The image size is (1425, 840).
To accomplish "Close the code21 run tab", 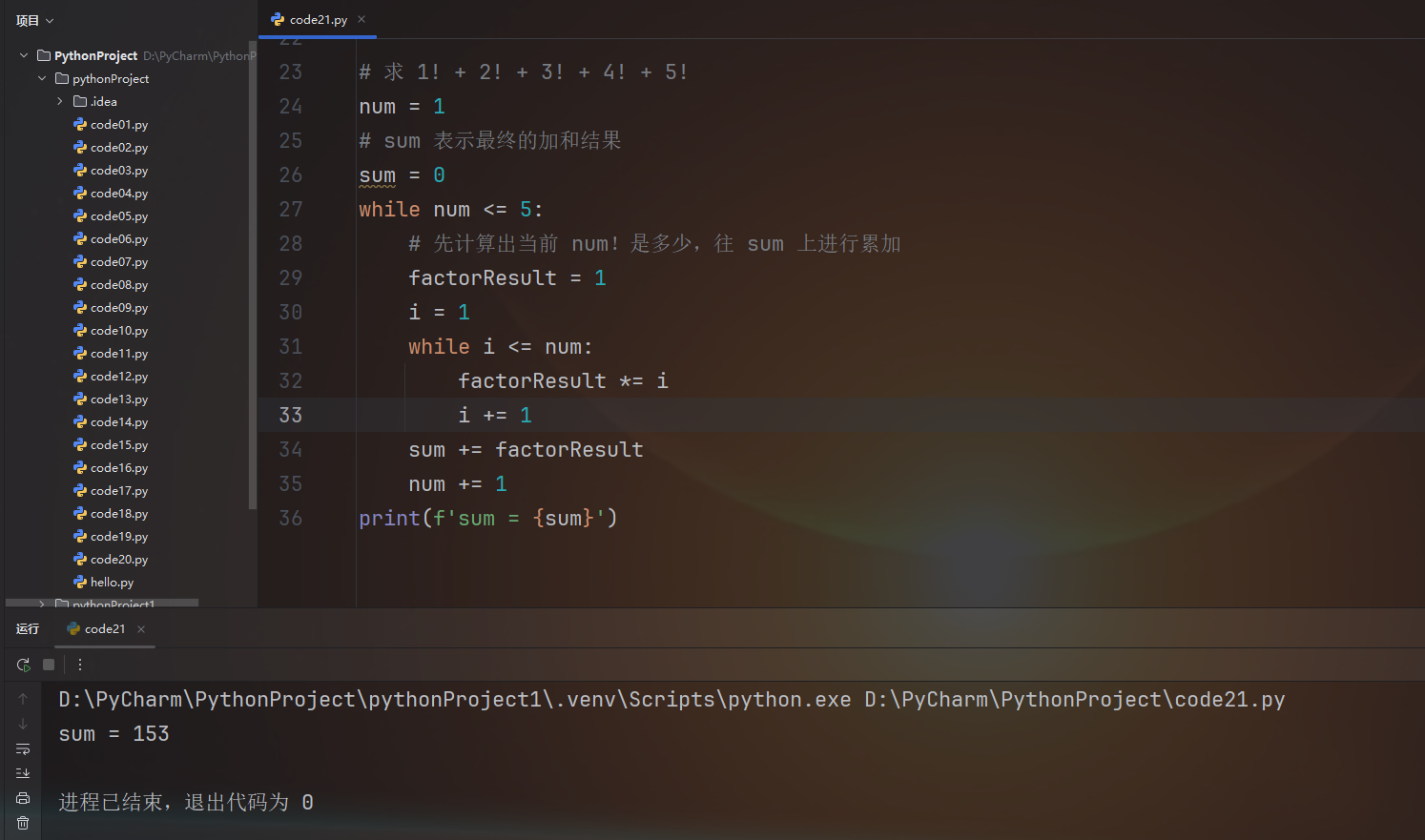I will pyautogui.click(x=141, y=629).
